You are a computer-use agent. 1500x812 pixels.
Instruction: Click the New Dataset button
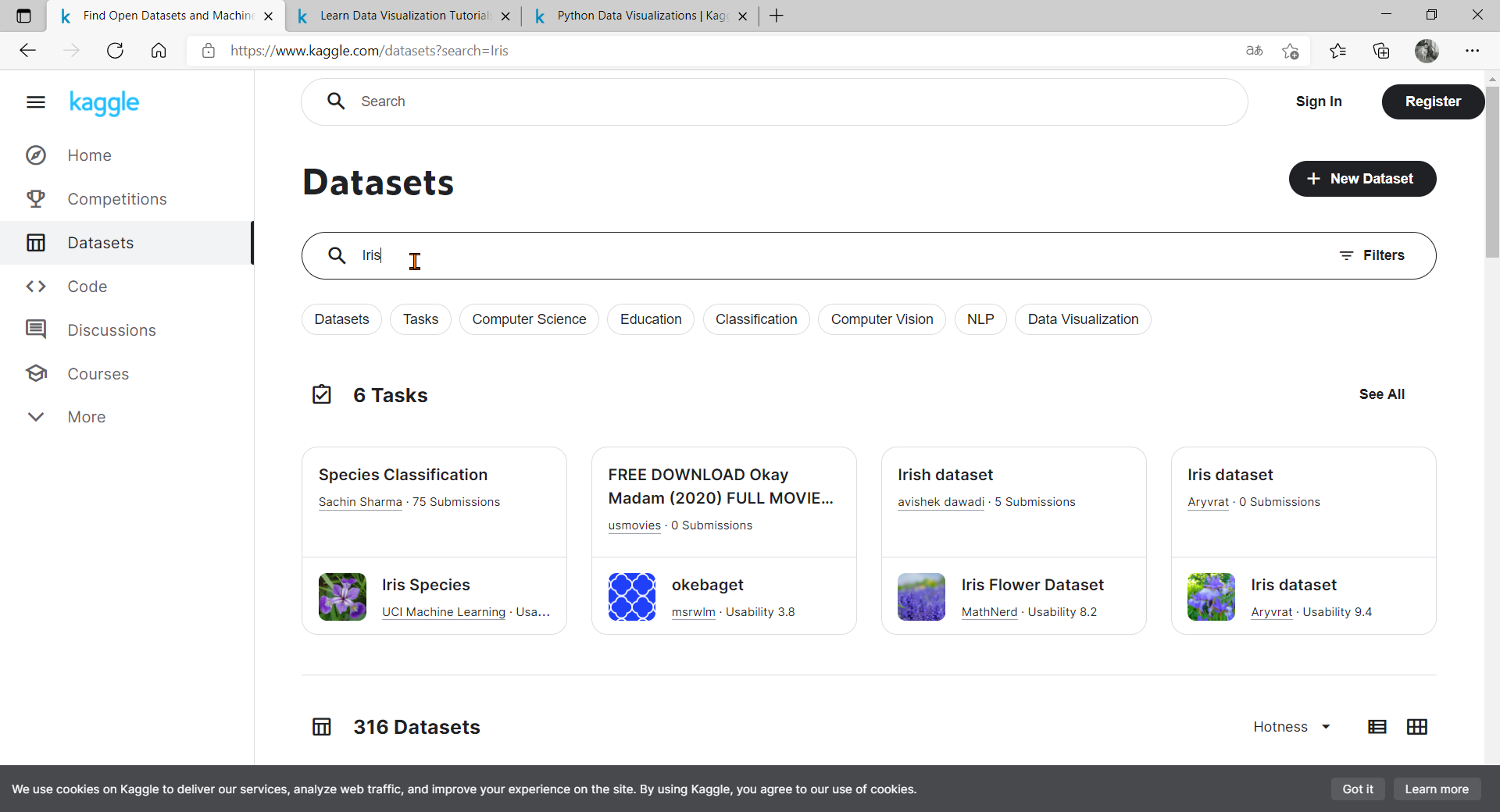1362,179
